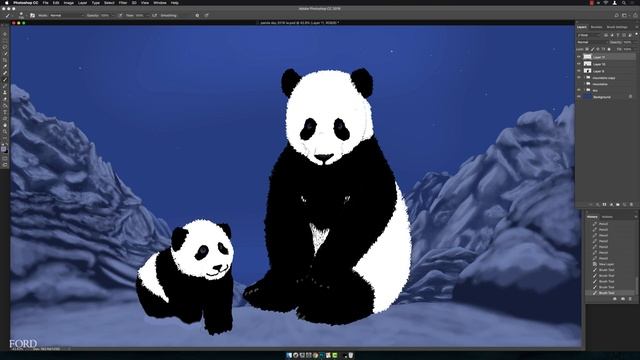Lock all attributes of the layer
The height and width of the screenshot is (360, 640).
point(609,49)
